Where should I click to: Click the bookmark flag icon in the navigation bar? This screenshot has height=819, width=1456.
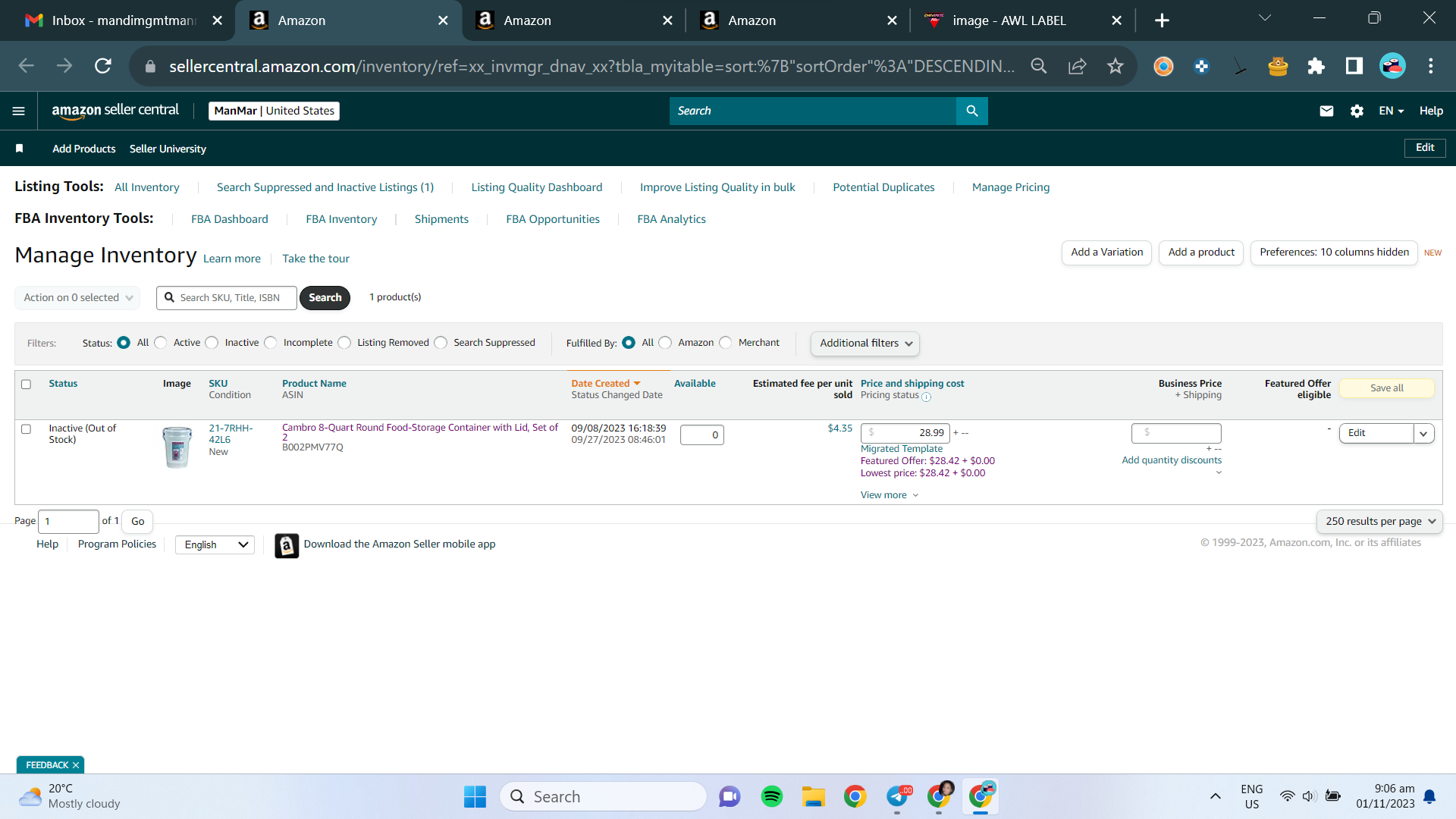coord(20,149)
